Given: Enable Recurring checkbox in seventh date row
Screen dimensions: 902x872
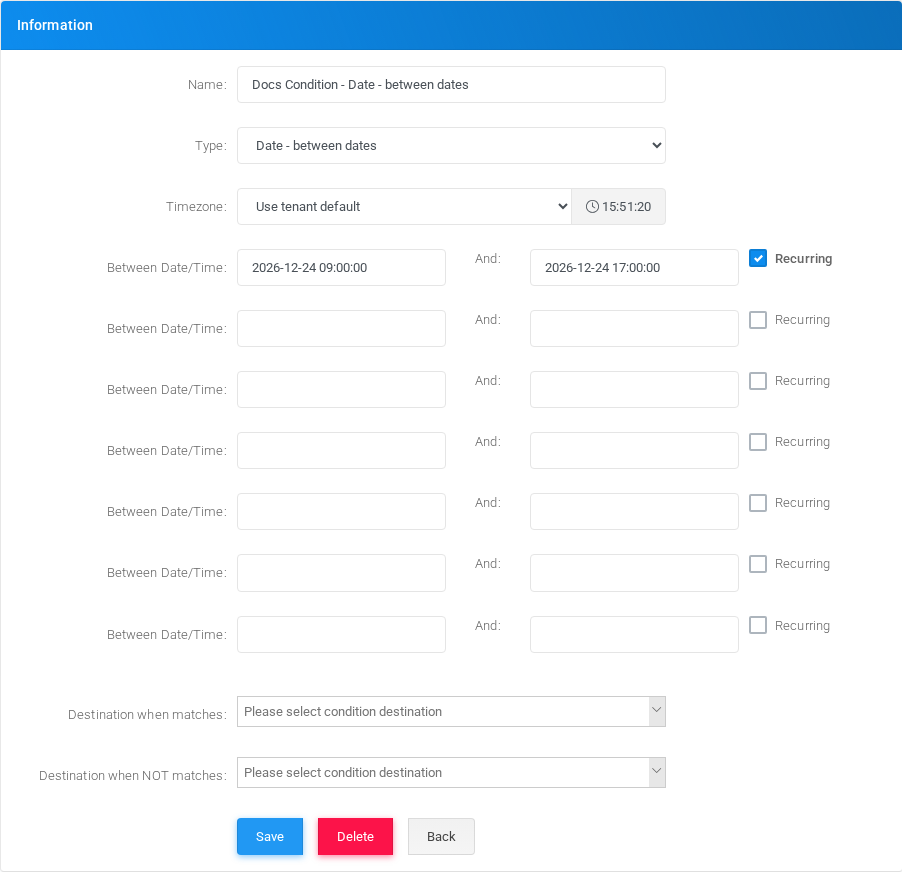Looking at the screenshot, I should pyautogui.click(x=758, y=625).
